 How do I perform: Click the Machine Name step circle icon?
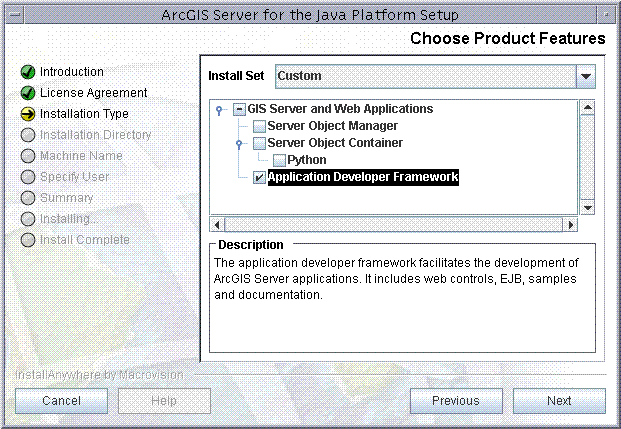pos(28,156)
